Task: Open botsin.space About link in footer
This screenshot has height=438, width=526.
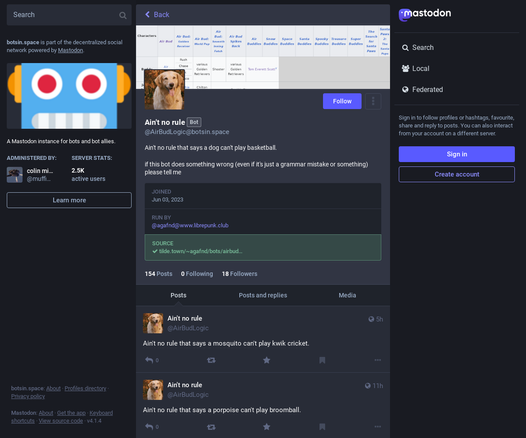Action: point(53,388)
